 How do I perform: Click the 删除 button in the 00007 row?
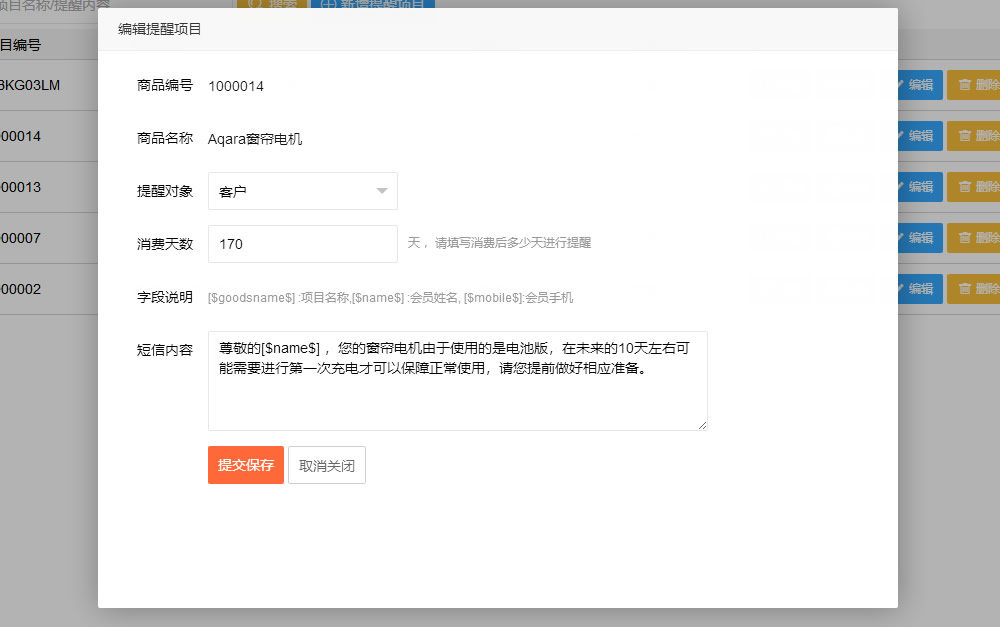[974, 238]
